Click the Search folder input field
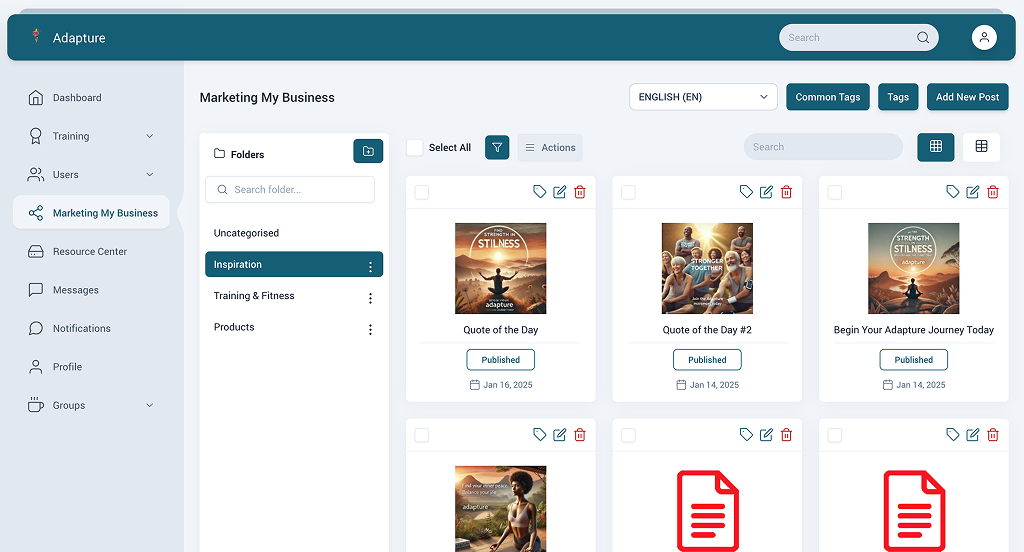 (290, 190)
